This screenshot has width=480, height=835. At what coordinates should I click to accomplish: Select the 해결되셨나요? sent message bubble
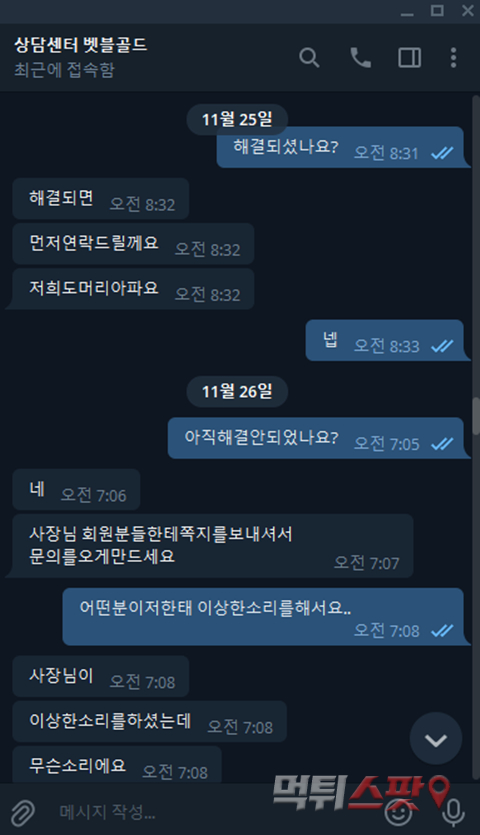[340, 148]
